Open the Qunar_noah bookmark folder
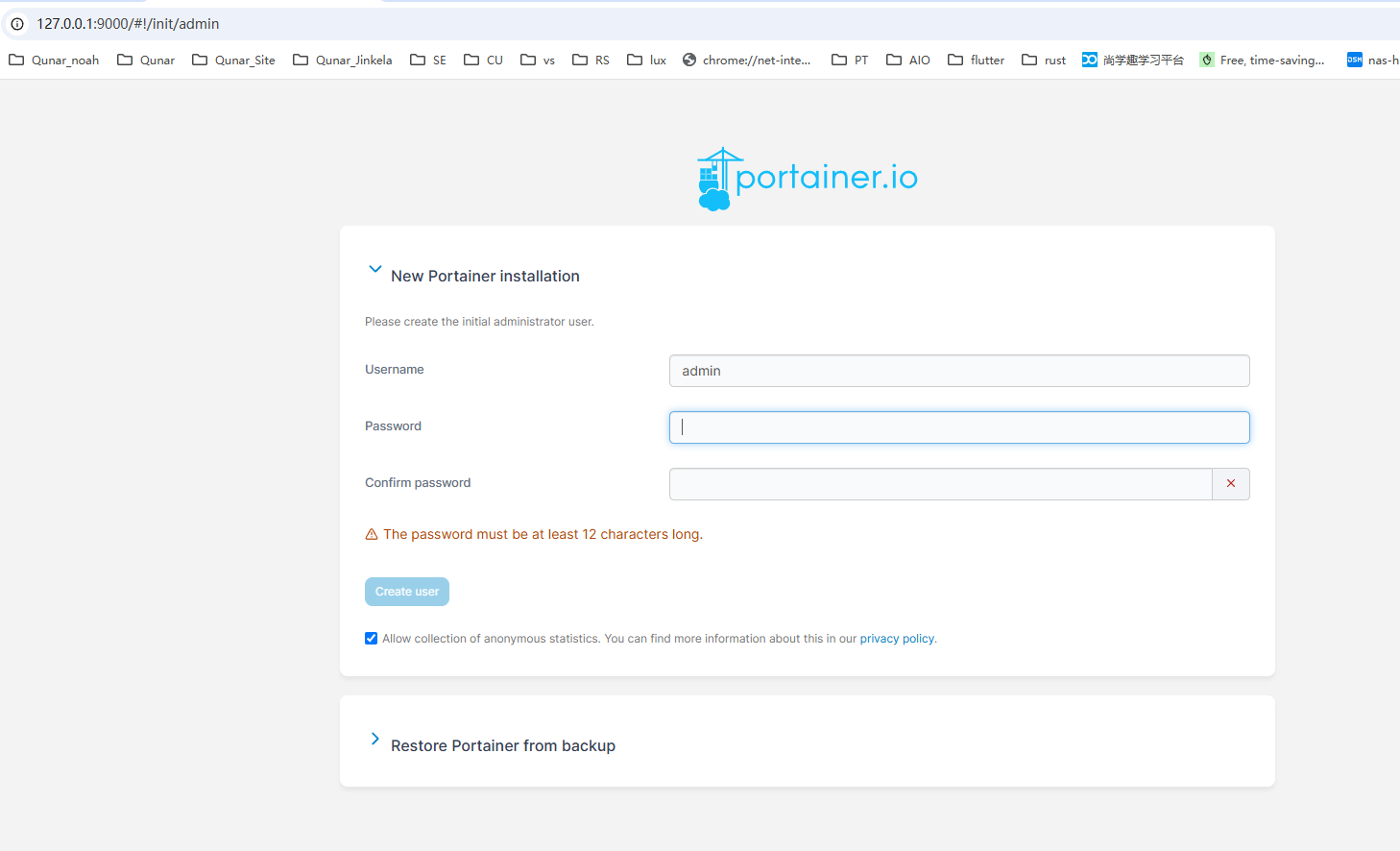The height and width of the screenshot is (851, 1400). click(x=54, y=60)
